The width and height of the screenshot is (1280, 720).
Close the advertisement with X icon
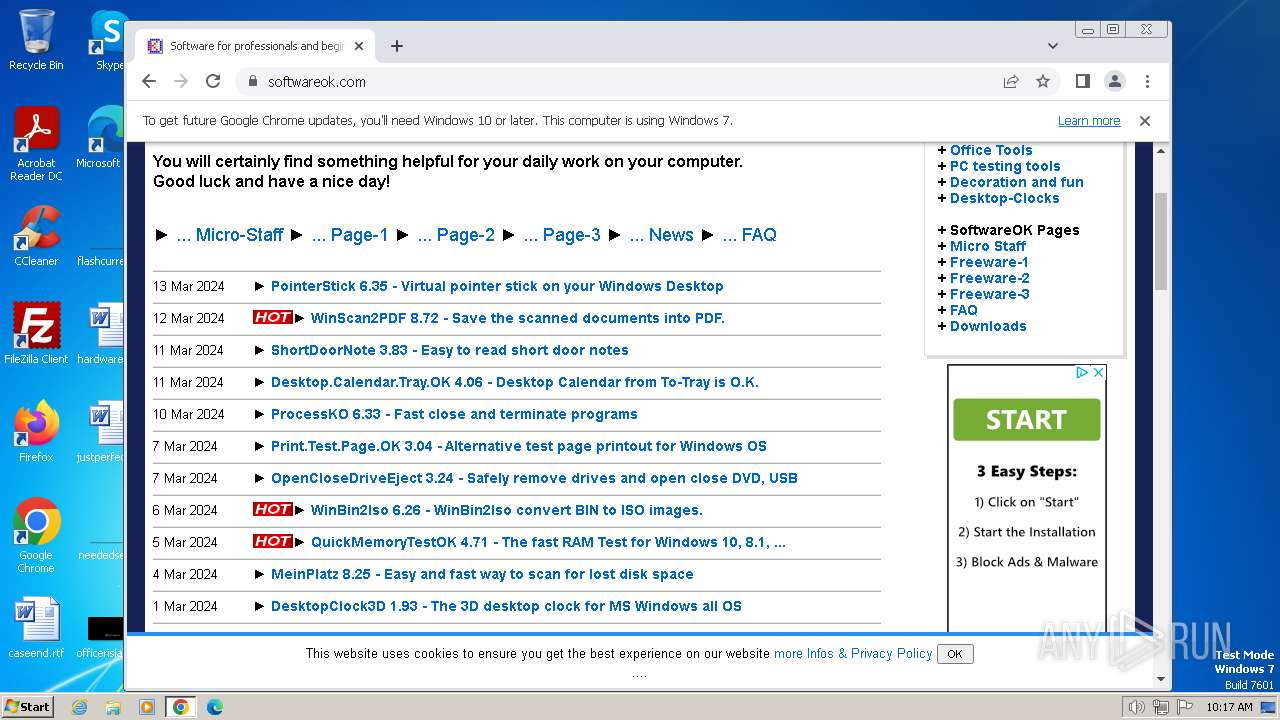(1097, 372)
